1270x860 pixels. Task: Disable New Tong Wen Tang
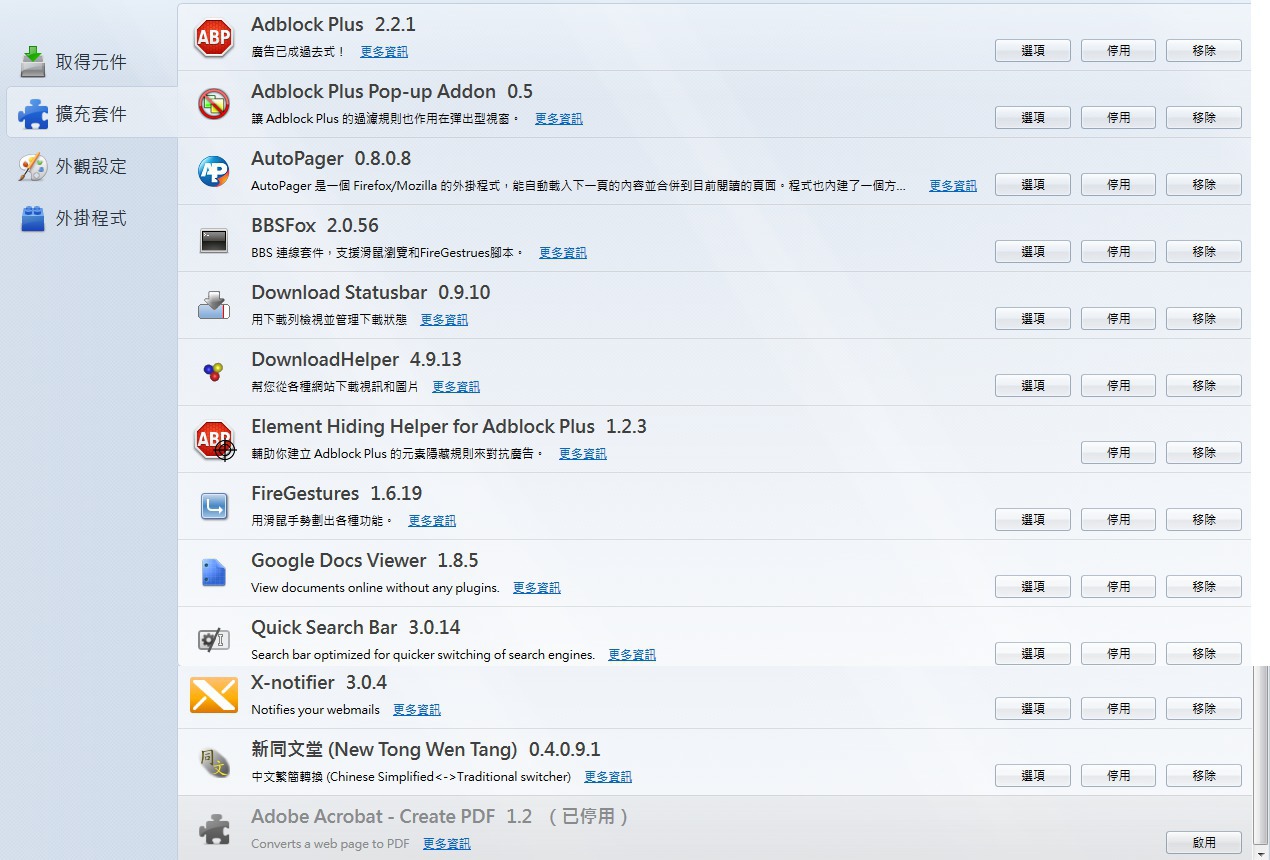(x=1118, y=776)
